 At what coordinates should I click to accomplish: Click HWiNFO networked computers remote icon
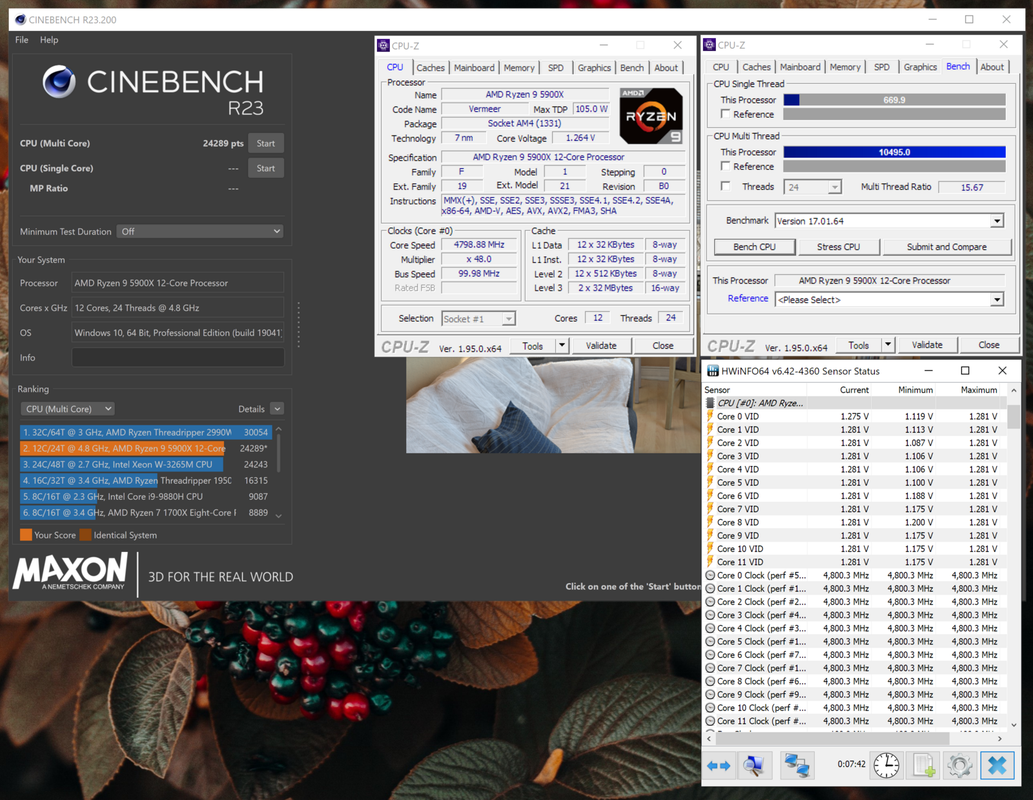(x=797, y=765)
